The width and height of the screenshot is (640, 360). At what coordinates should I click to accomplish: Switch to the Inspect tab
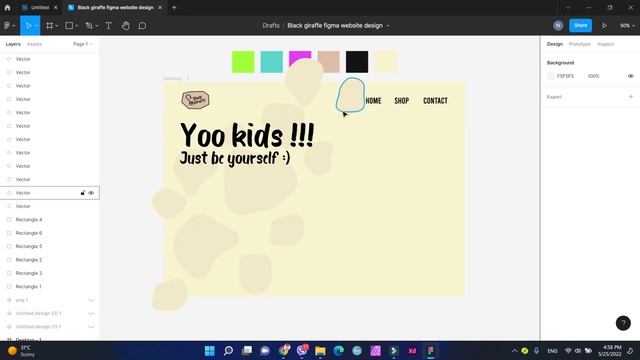pyautogui.click(x=605, y=44)
